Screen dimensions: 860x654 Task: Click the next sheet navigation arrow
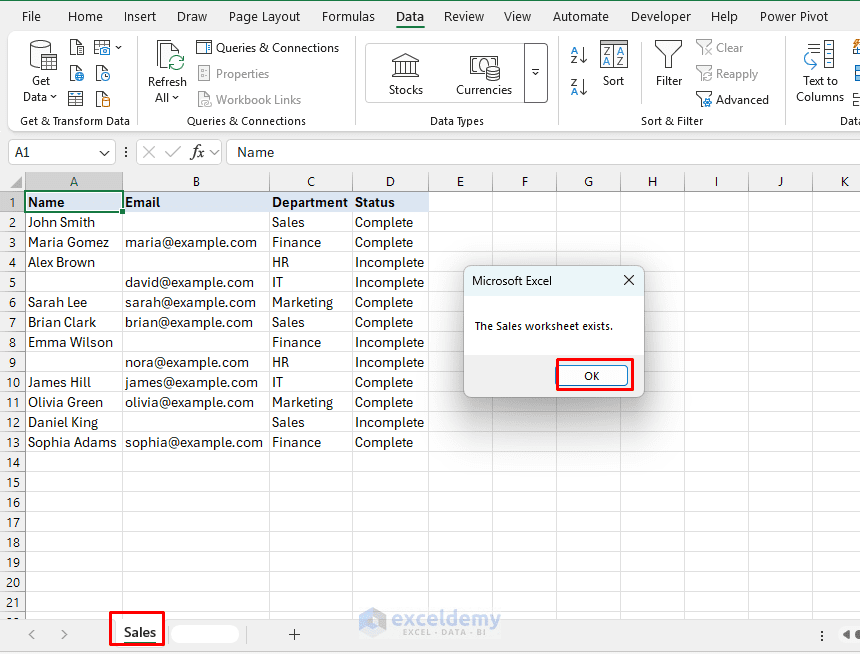pos(64,635)
